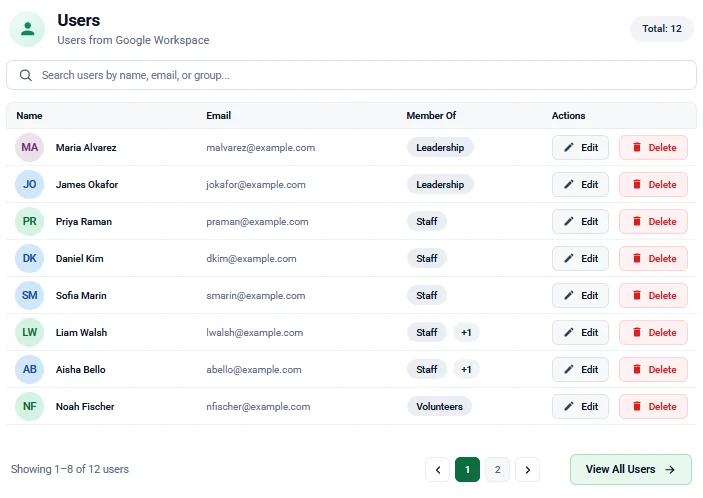Delete Maria Alvarez's account
Viewport: 703px width, 498px height.
point(653,147)
